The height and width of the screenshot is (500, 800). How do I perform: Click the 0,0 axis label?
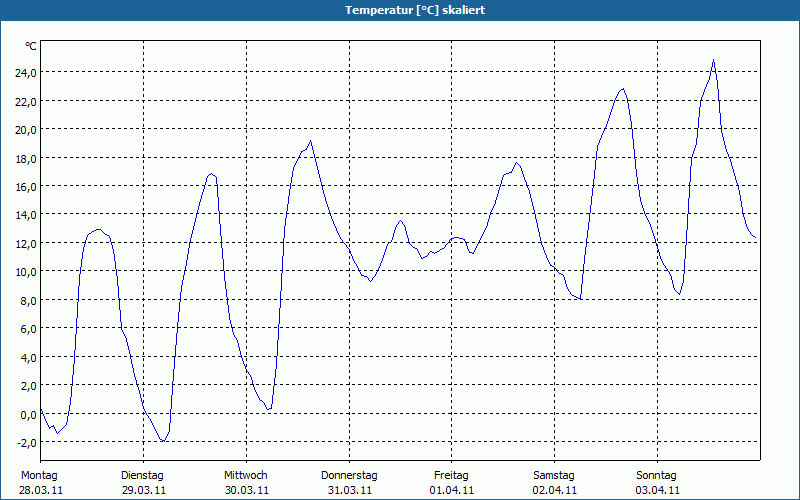click(x=29, y=415)
